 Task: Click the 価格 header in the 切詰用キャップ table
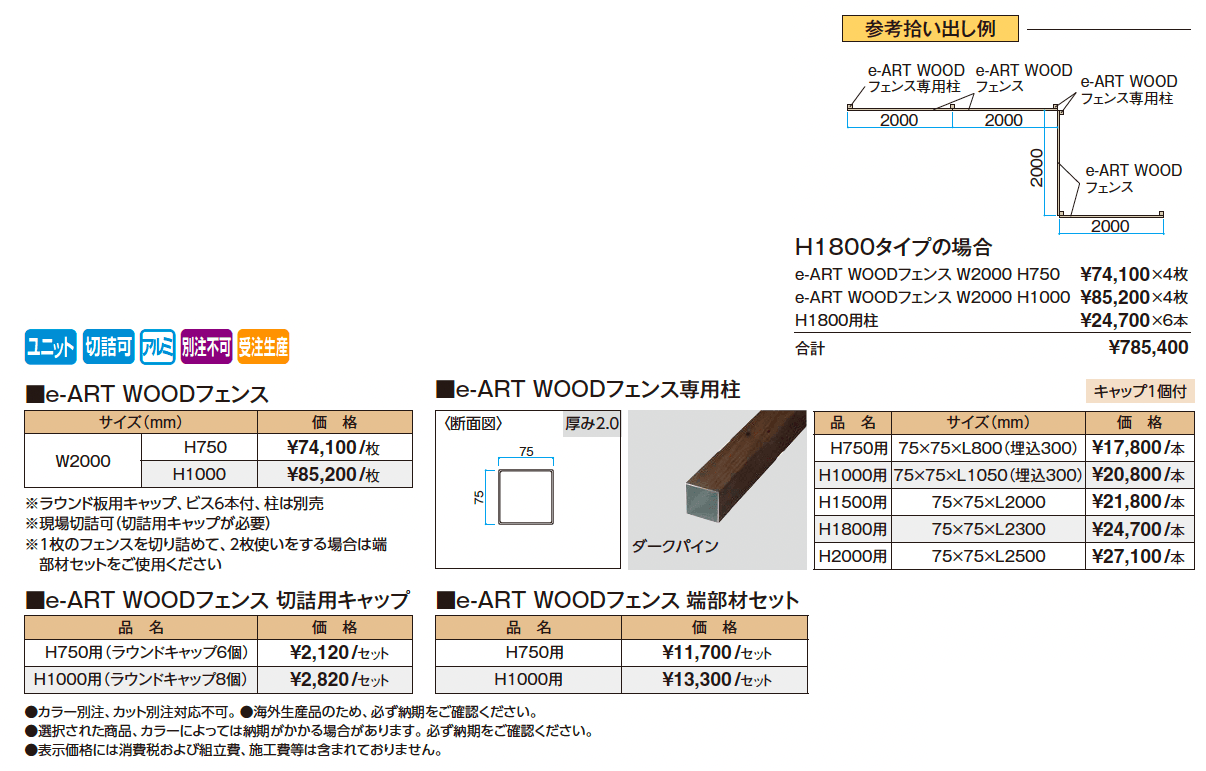click(x=336, y=627)
